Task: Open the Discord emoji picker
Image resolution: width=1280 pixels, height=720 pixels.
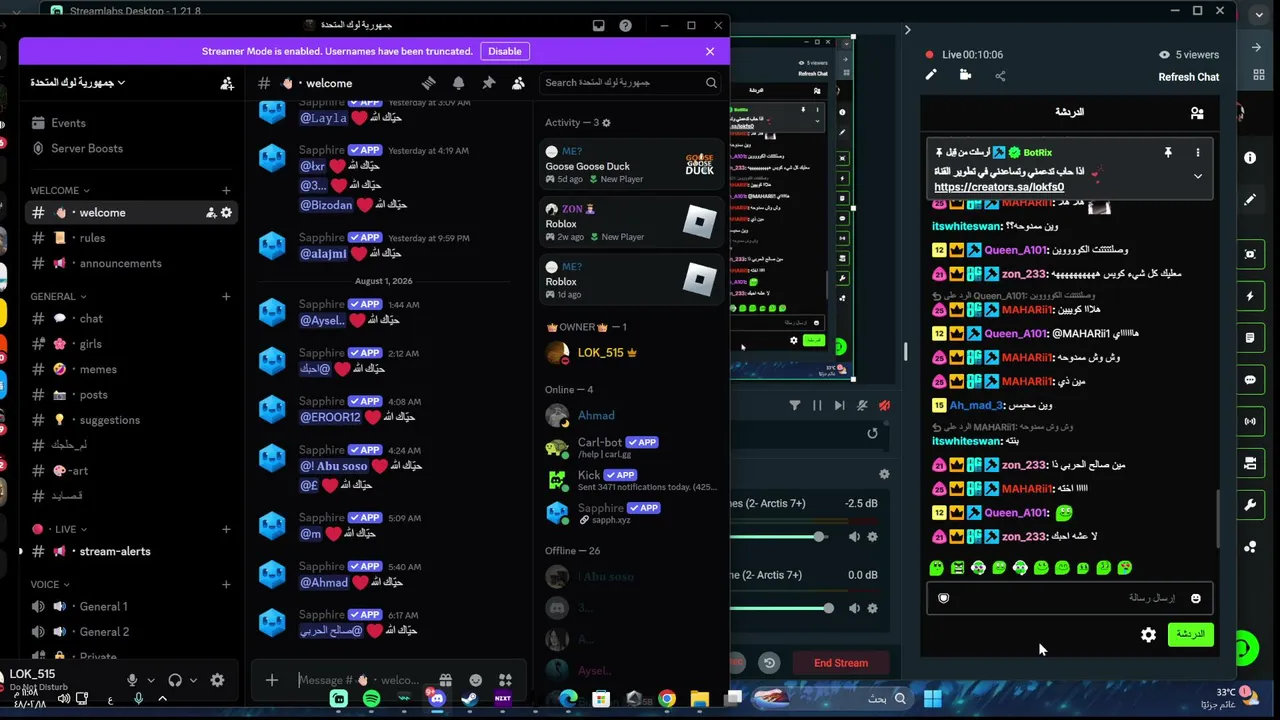Action: [x=476, y=680]
